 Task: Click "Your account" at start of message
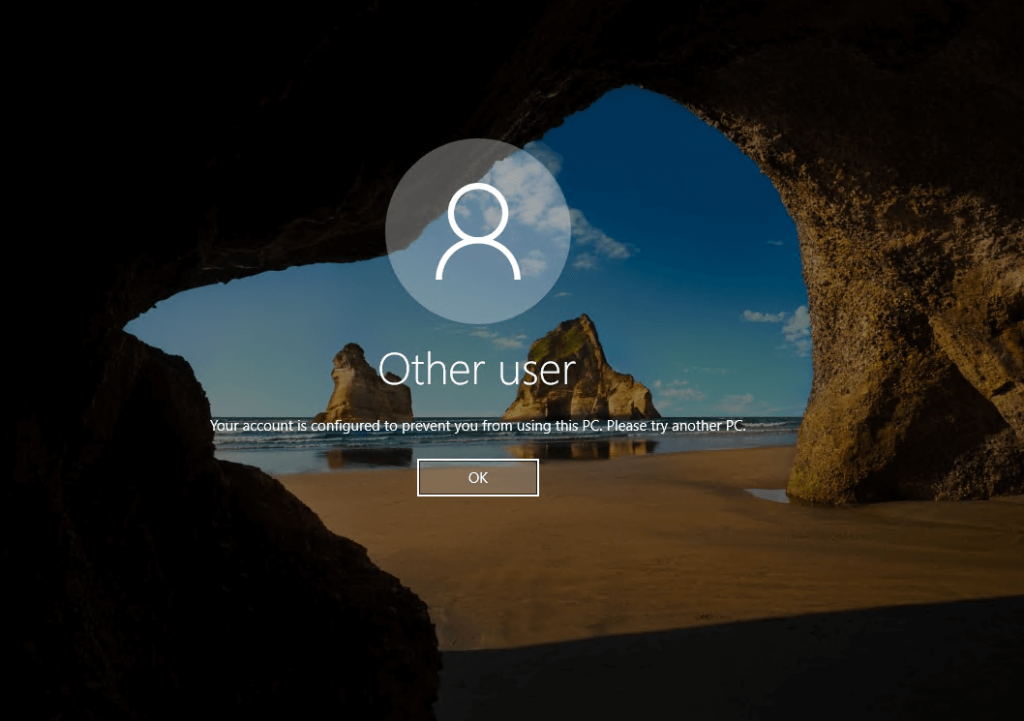(245, 426)
